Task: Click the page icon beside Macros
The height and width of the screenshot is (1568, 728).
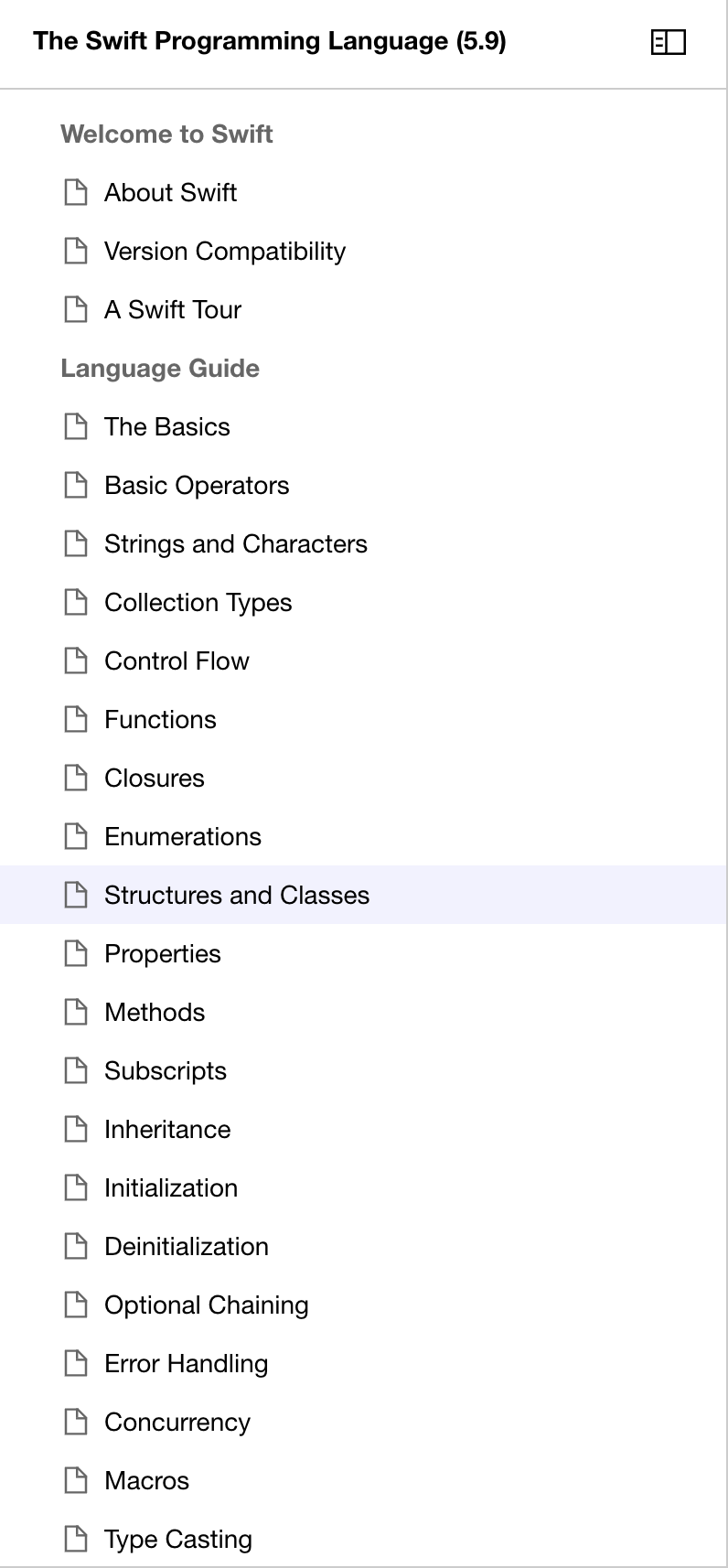Action: (76, 1480)
